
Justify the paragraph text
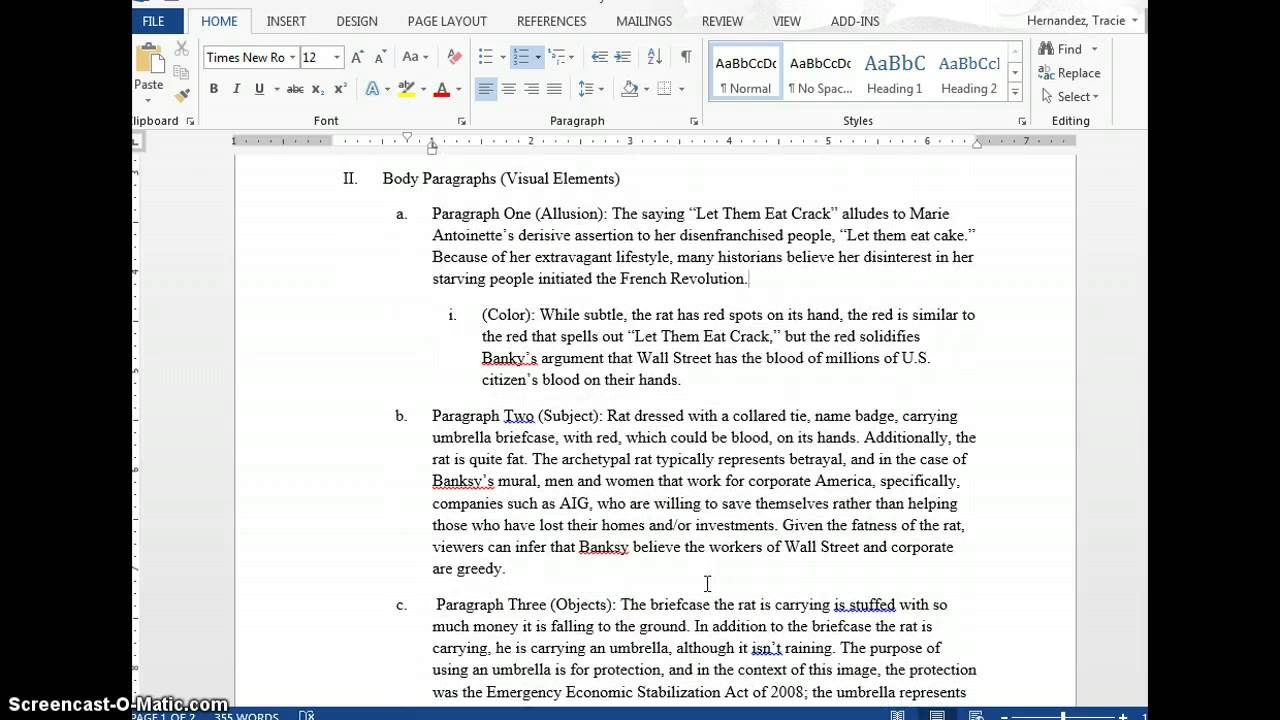554,89
